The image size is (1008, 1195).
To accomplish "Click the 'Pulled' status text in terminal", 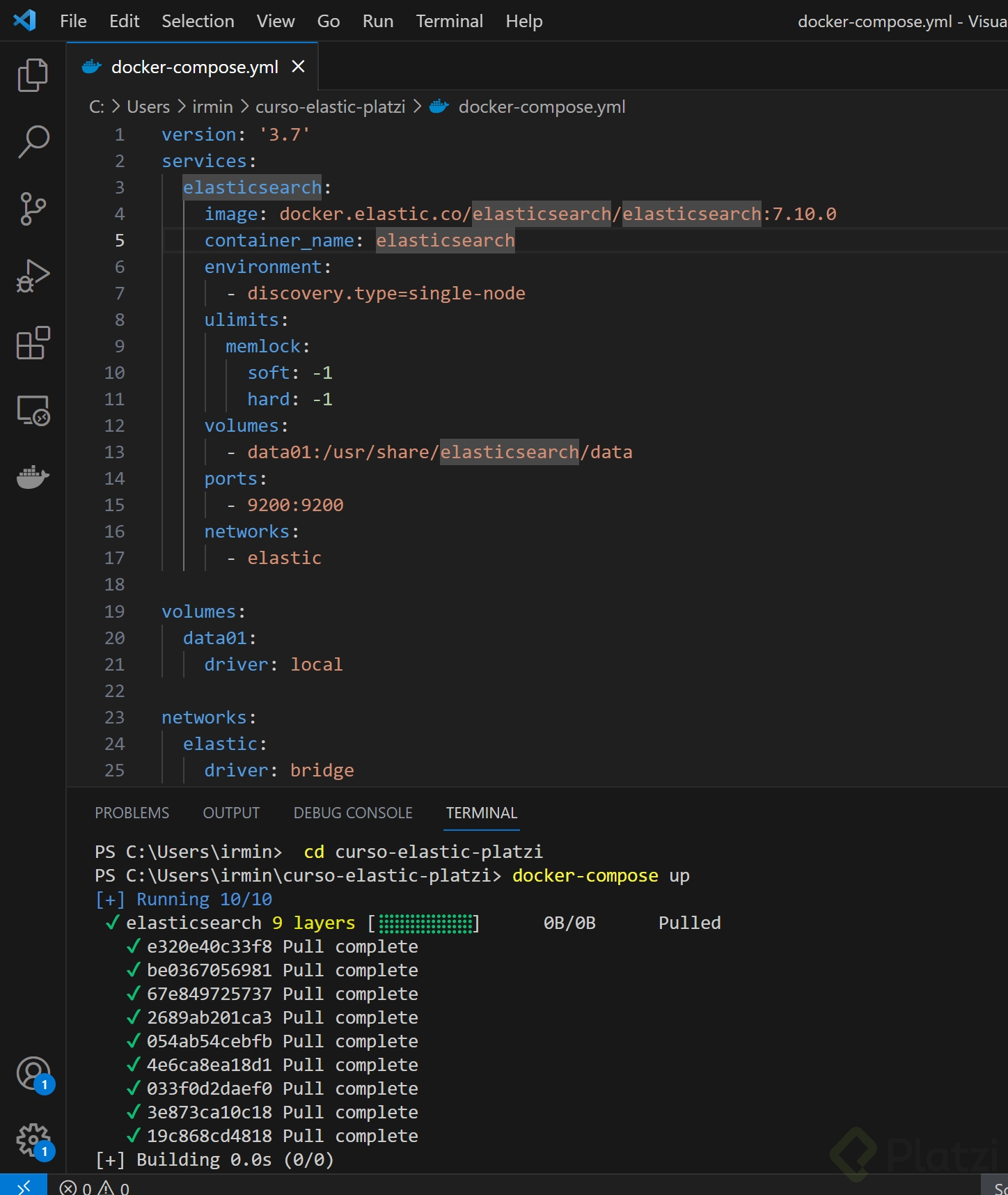I will coord(690,923).
